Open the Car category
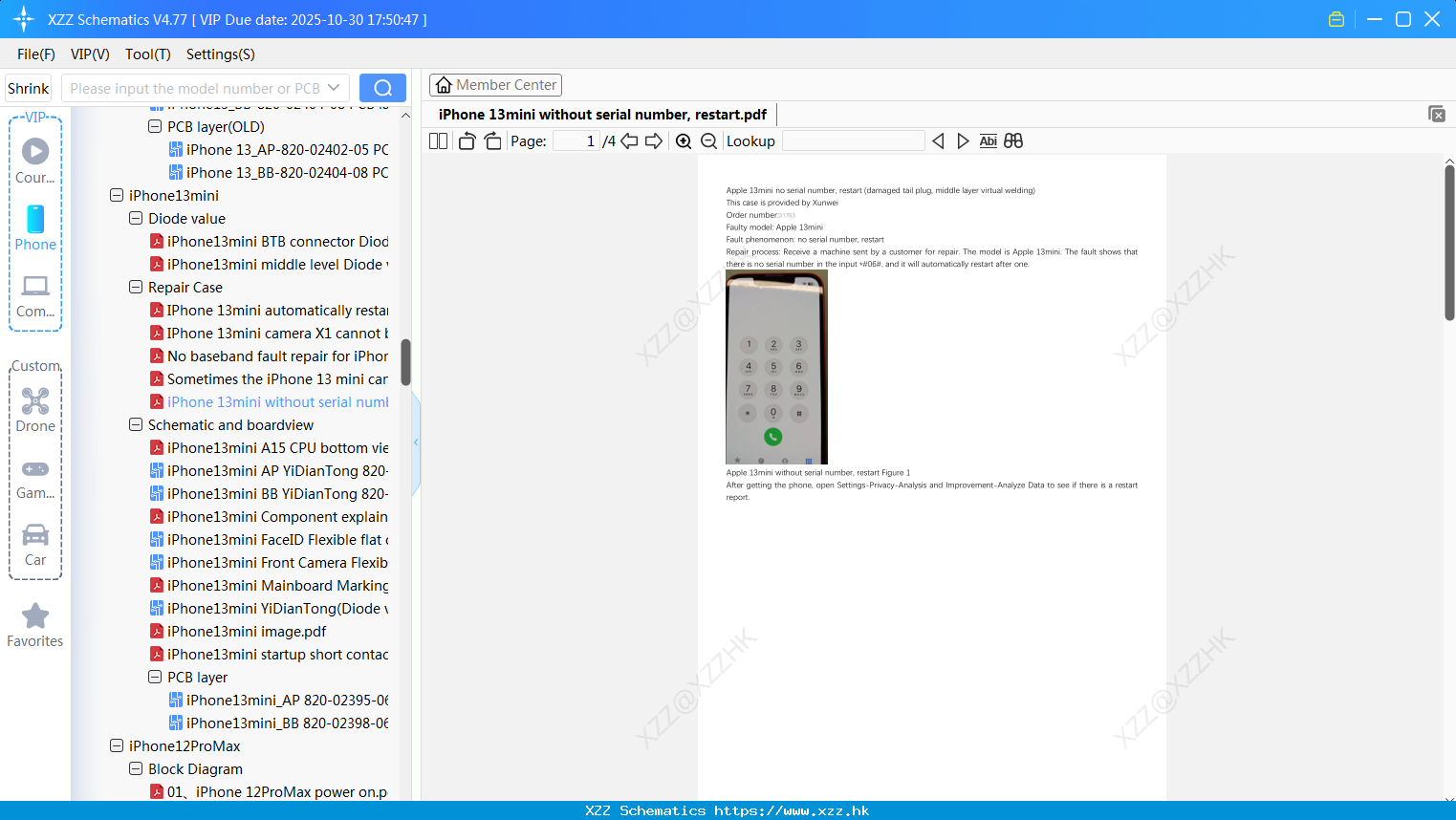The height and width of the screenshot is (820, 1456). pos(35,545)
